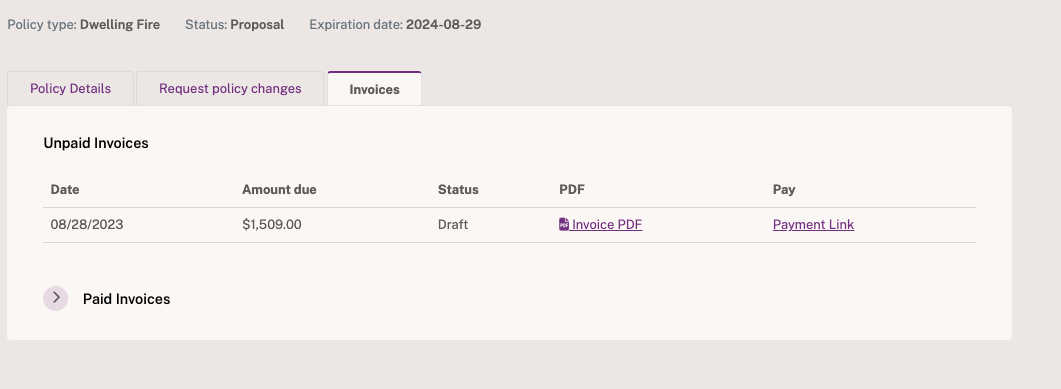Viewport: 1061px width, 389px height.
Task: Open the Invoice PDF link
Action: click(x=601, y=225)
